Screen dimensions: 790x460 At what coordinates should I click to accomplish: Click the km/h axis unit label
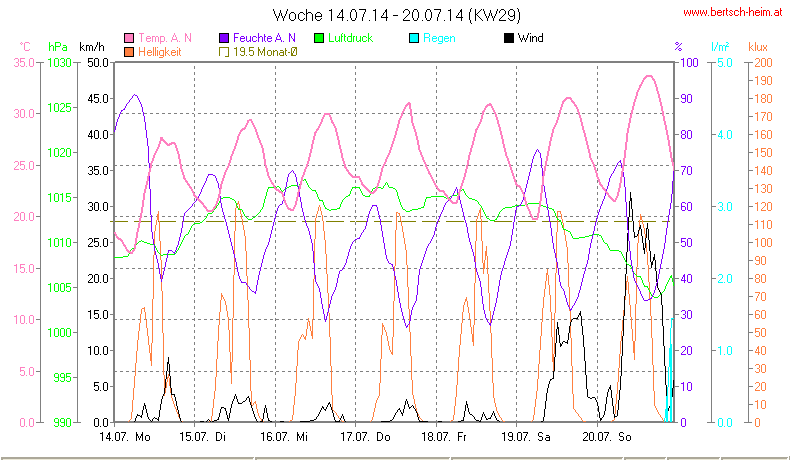(x=92, y=47)
